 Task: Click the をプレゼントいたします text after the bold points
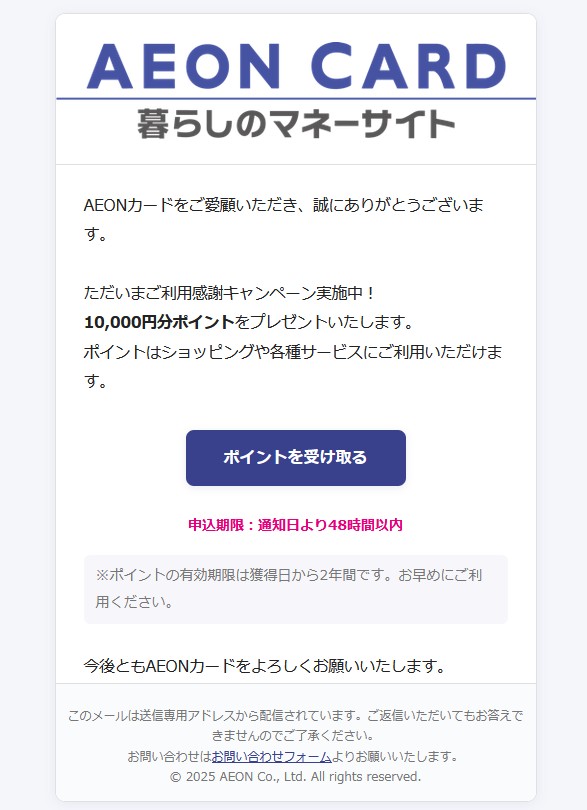point(325,322)
